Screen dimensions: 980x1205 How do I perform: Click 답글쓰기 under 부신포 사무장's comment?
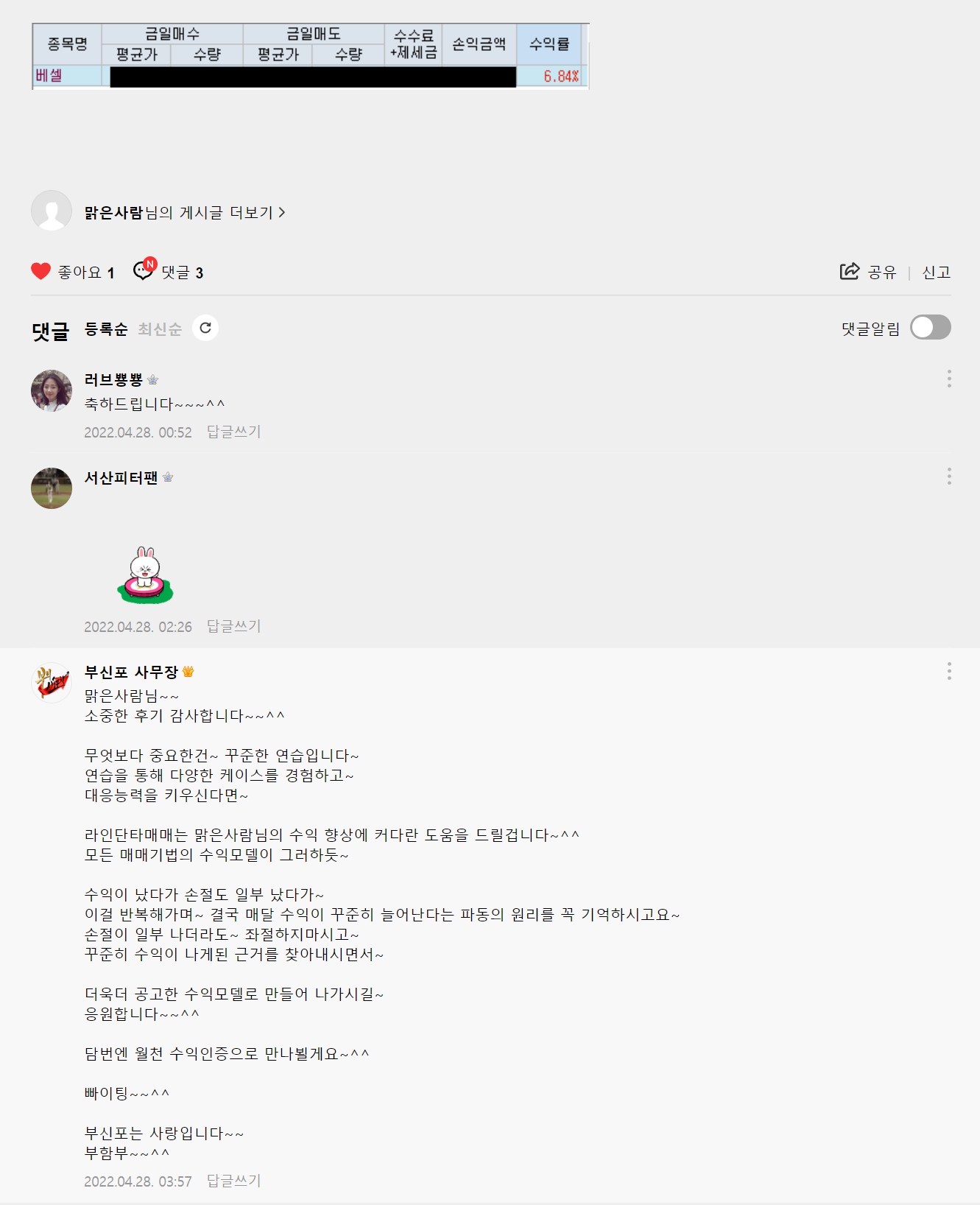pyautogui.click(x=234, y=1181)
